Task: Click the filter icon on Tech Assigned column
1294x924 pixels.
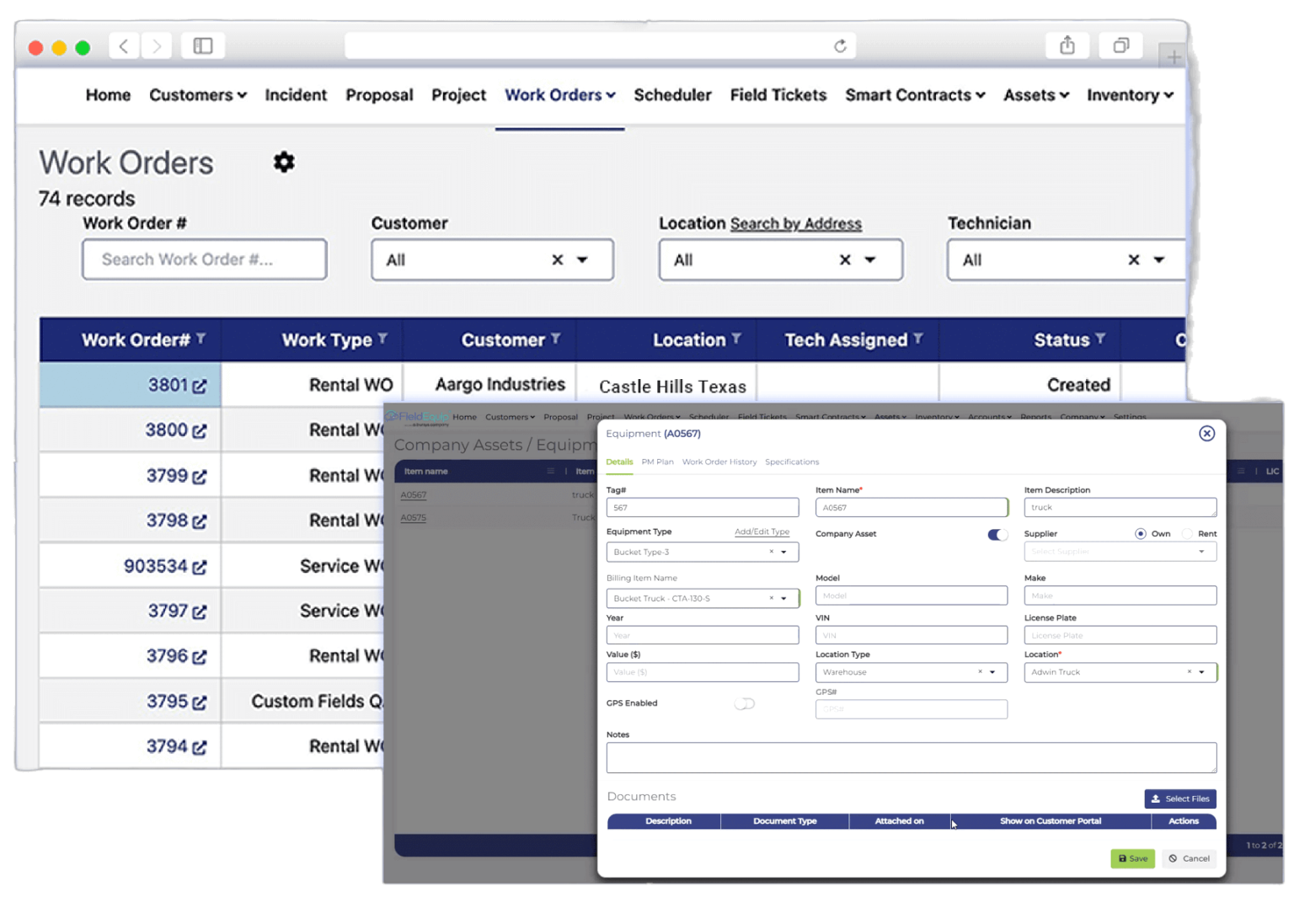Action: (920, 339)
